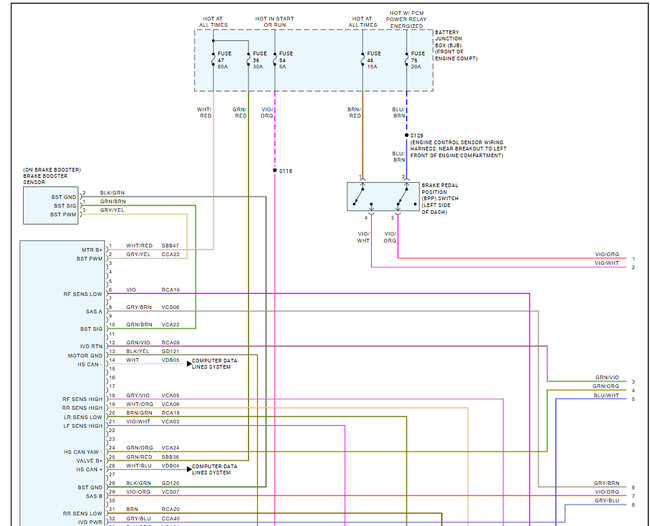Select circuit code RCA19

pyautogui.click(x=170, y=290)
